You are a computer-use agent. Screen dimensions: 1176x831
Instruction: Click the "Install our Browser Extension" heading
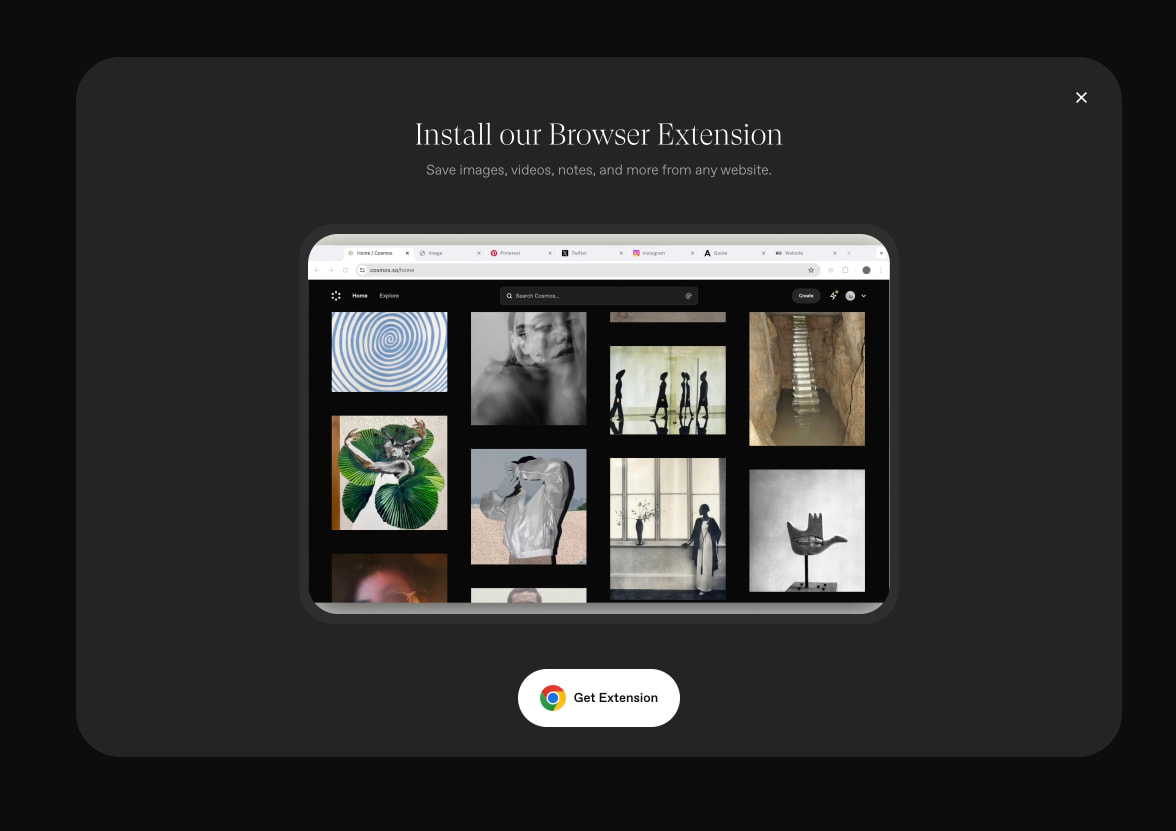coord(598,135)
